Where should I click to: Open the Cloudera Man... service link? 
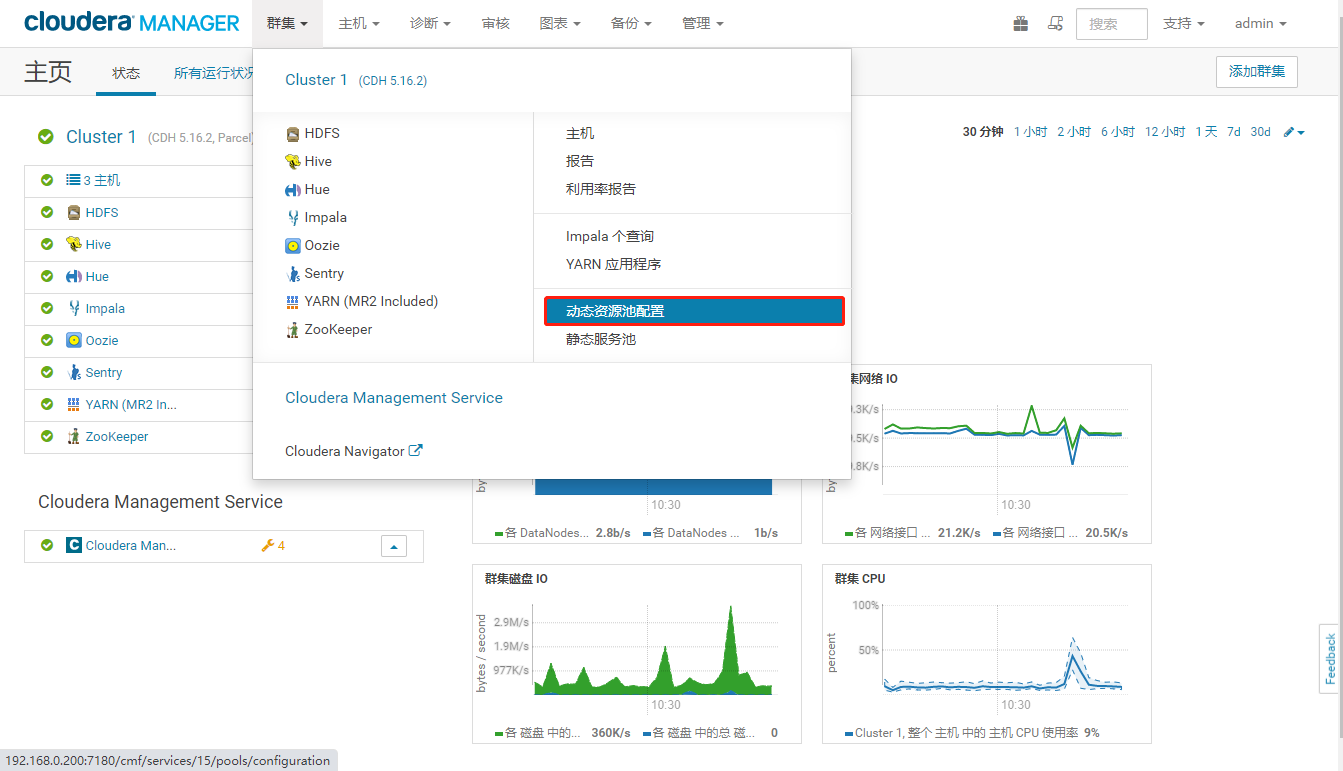point(131,546)
